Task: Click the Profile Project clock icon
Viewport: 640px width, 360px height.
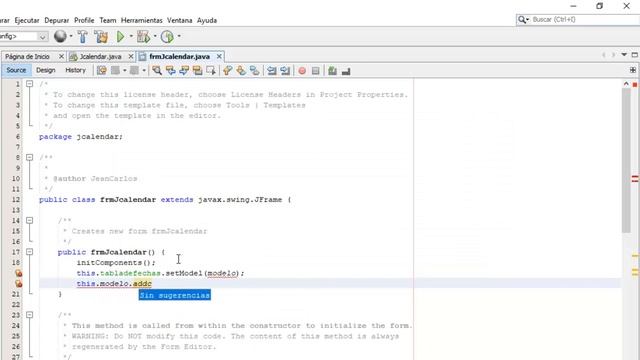Action: [x=167, y=37]
